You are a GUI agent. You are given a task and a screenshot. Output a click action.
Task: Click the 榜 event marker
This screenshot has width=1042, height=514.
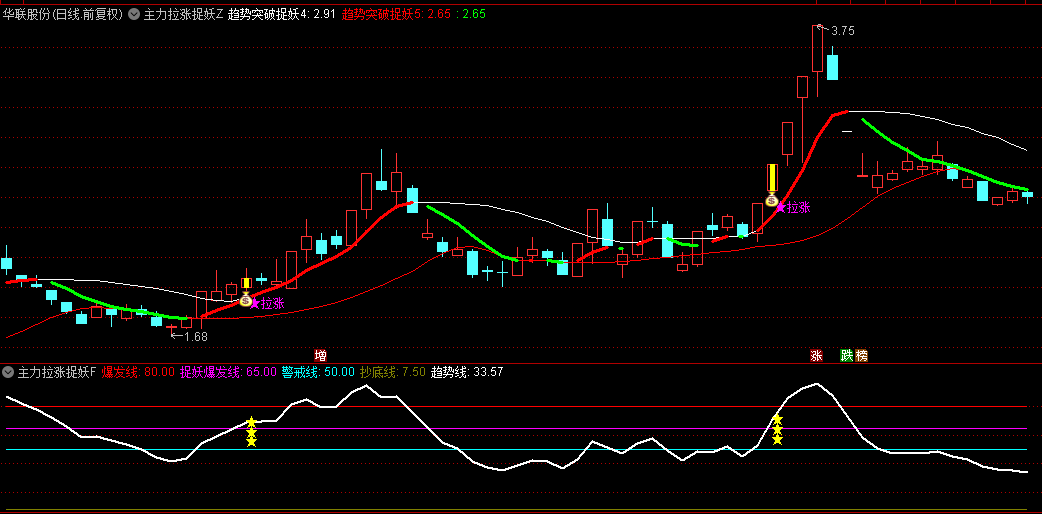click(861, 356)
